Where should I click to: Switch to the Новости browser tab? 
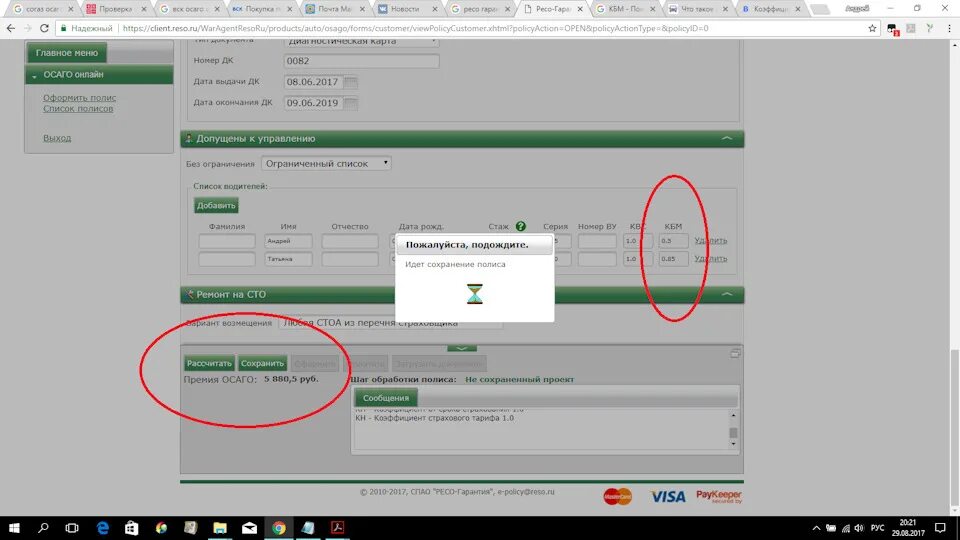[x=406, y=9]
